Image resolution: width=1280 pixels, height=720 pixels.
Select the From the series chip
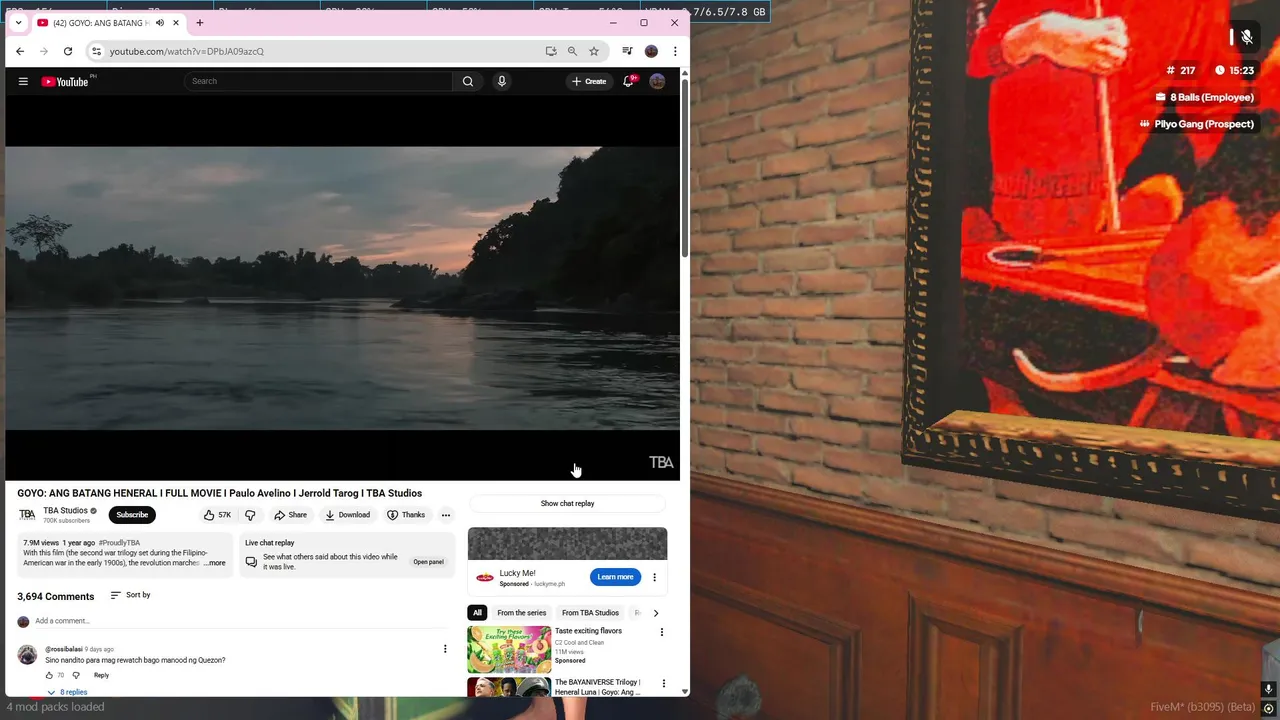(x=521, y=613)
